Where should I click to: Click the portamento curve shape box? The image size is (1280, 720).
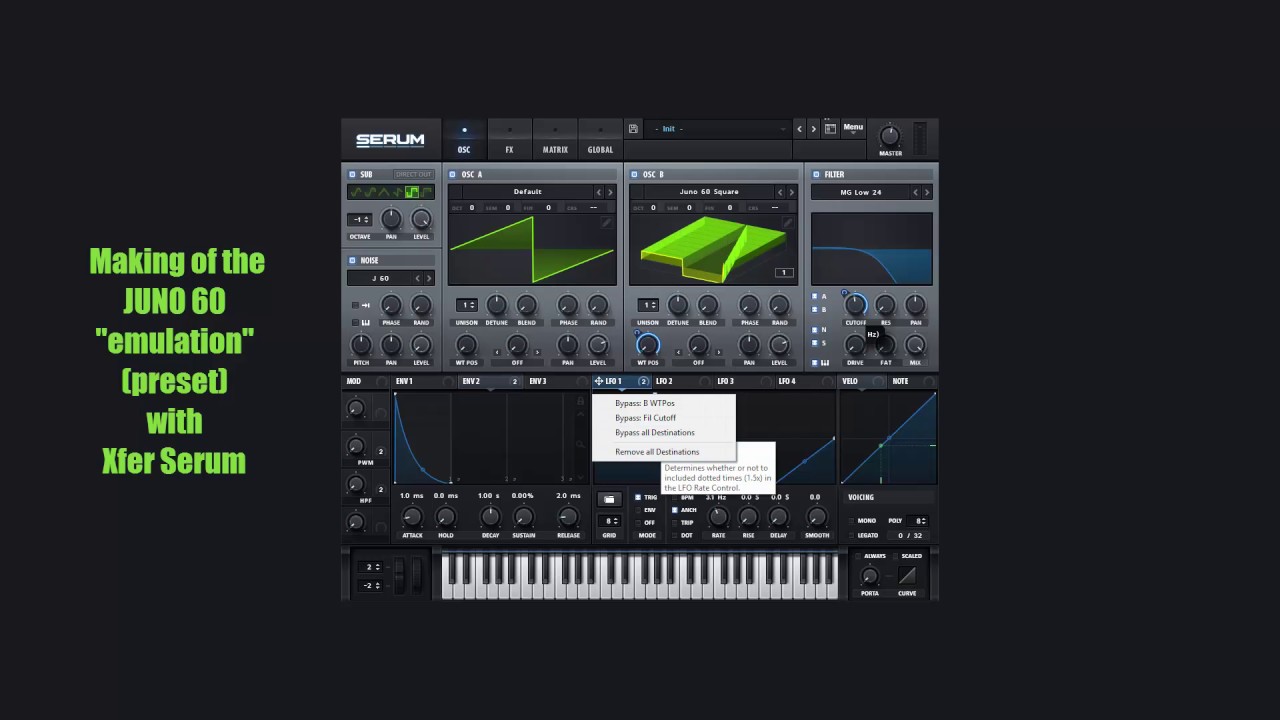click(x=907, y=575)
